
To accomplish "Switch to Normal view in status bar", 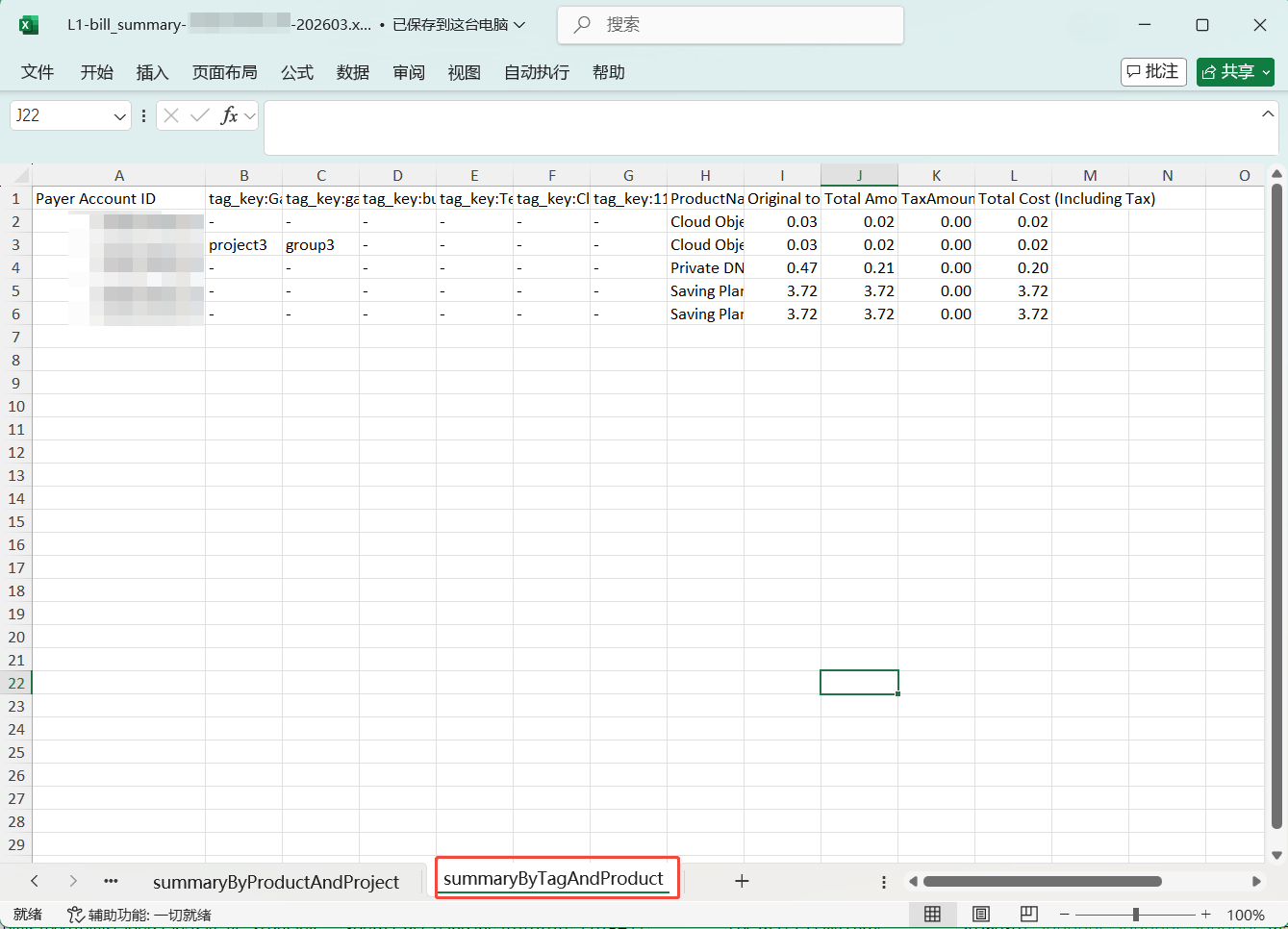I will (x=932, y=915).
